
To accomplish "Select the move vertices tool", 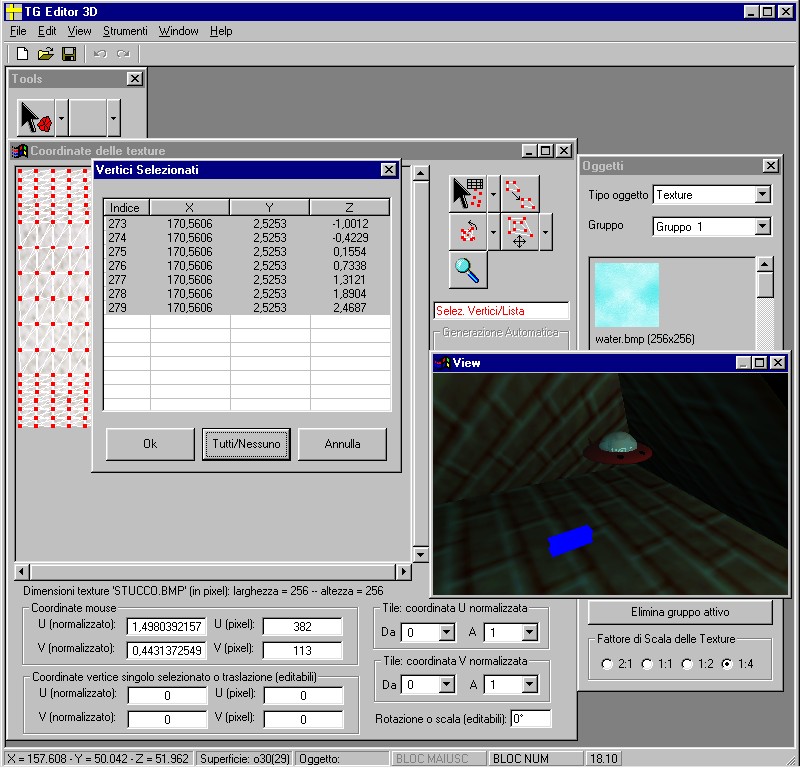I will 519,231.
